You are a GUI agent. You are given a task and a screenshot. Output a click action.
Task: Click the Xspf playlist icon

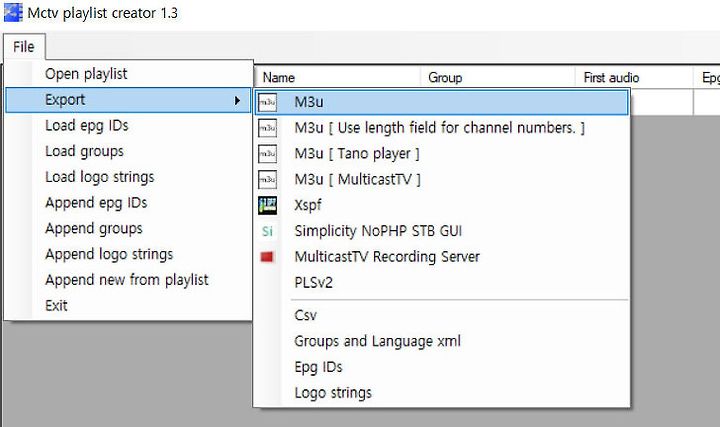267,205
